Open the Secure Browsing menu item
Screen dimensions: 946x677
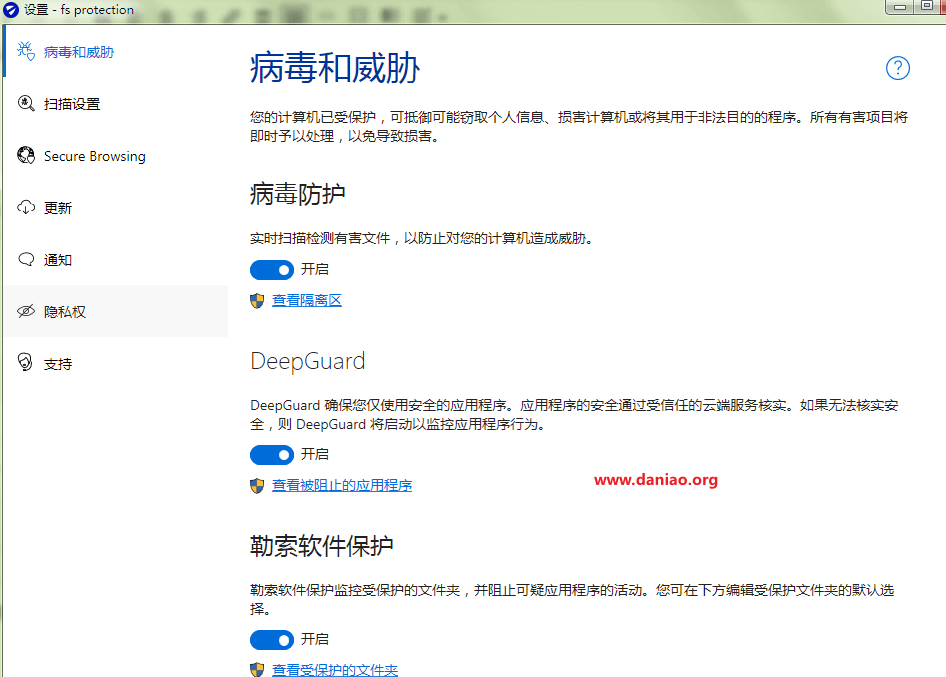(x=115, y=156)
